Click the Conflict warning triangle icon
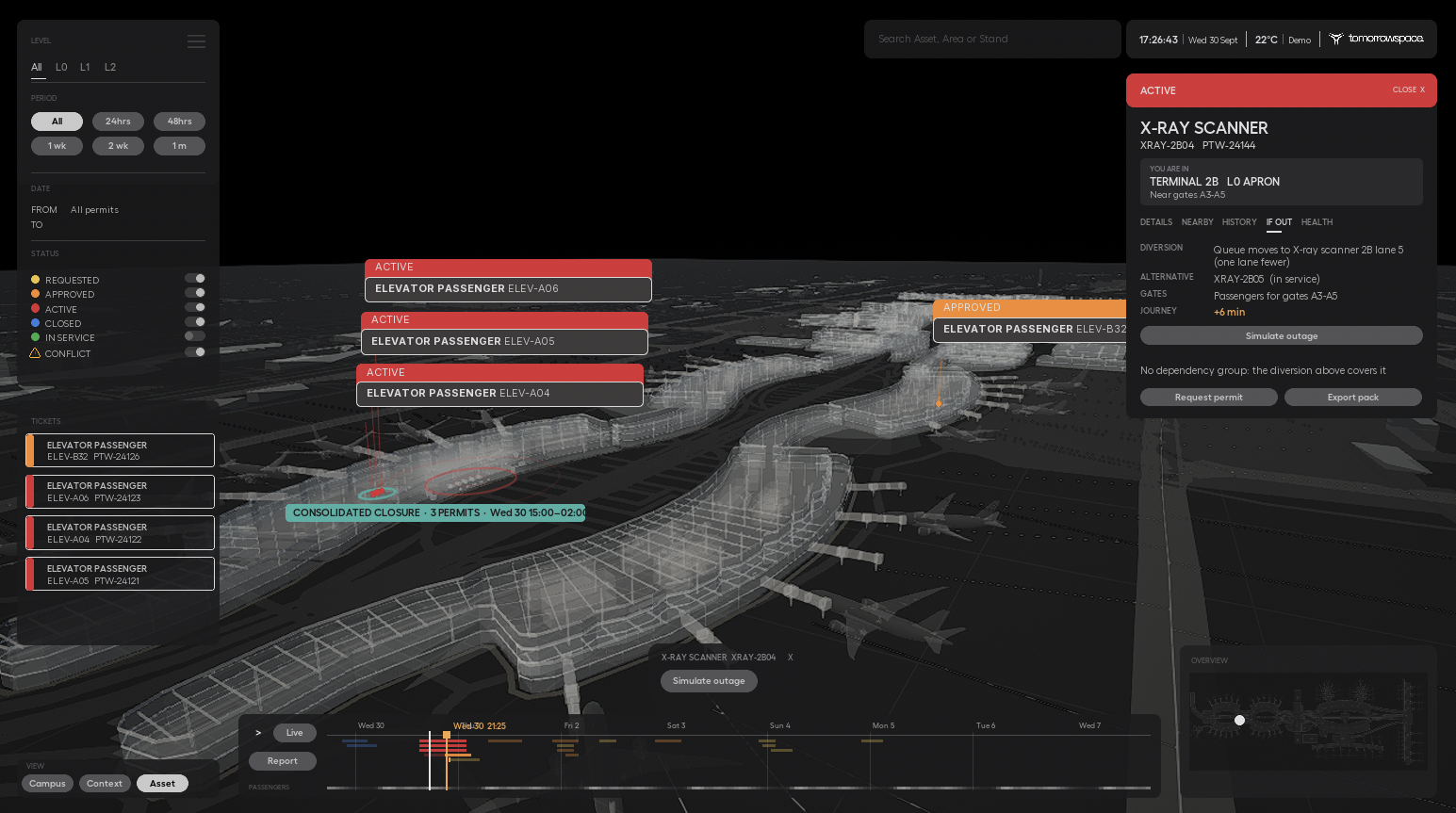Viewport: 1456px width, 813px height. pos(35,353)
